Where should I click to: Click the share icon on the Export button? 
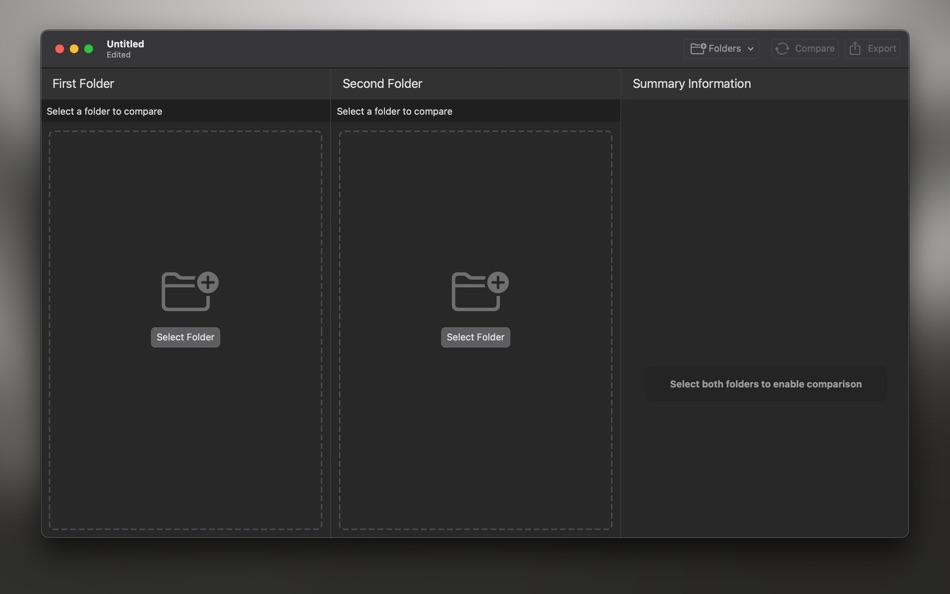[857, 48]
